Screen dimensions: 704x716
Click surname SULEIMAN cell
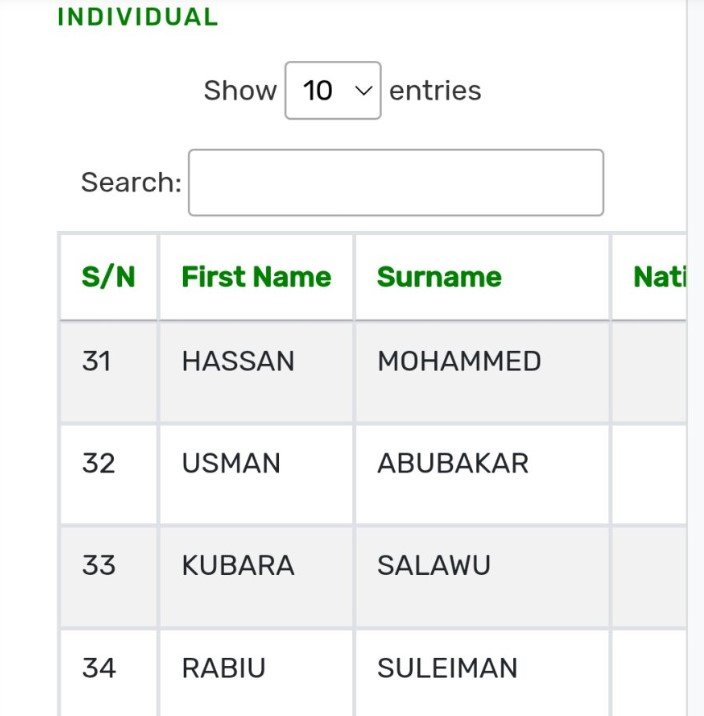click(x=447, y=668)
